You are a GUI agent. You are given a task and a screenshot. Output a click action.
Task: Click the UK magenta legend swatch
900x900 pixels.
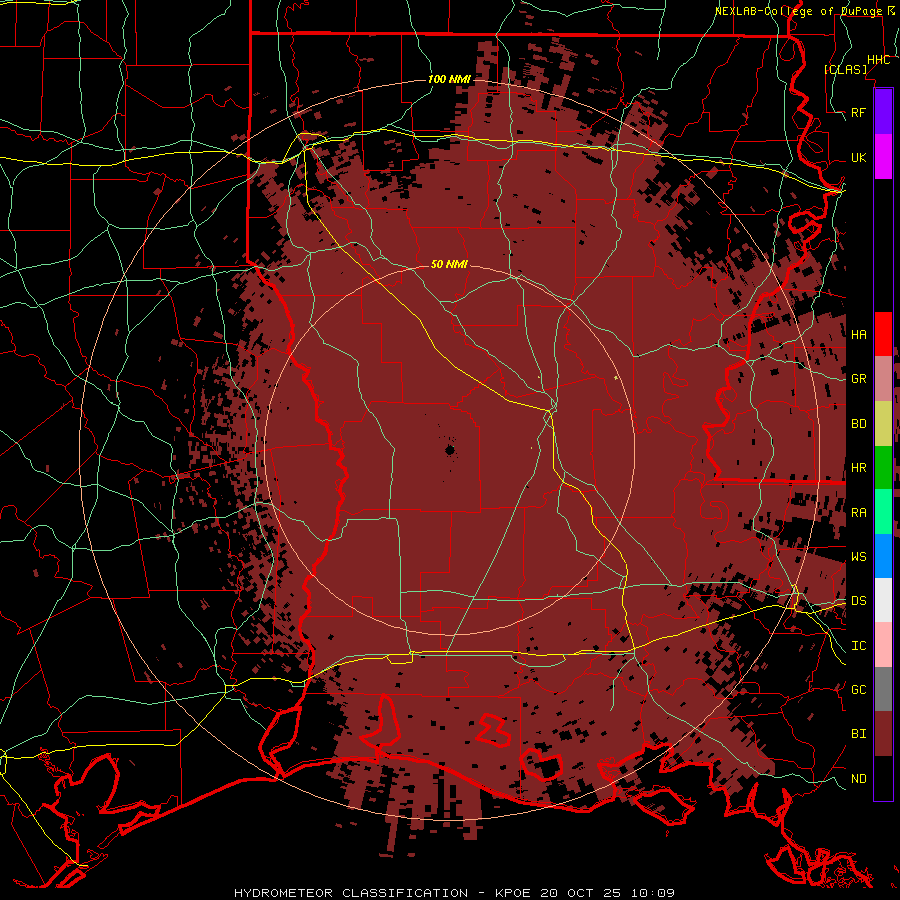click(x=883, y=157)
